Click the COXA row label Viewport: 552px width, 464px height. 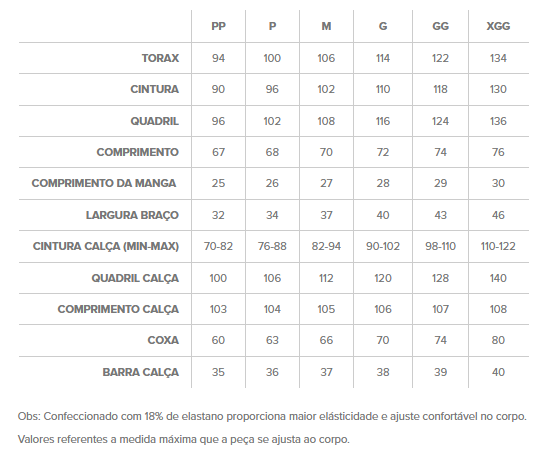tap(163, 340)
